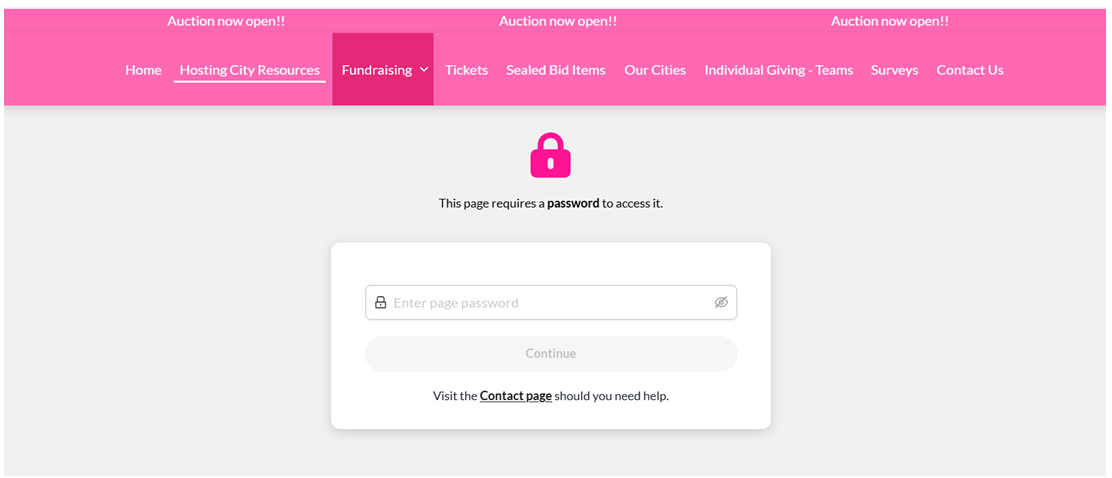Viewport: 1112px width, 478px height.
Task: Open Hosting City Resources page
Action: (250, 70)
